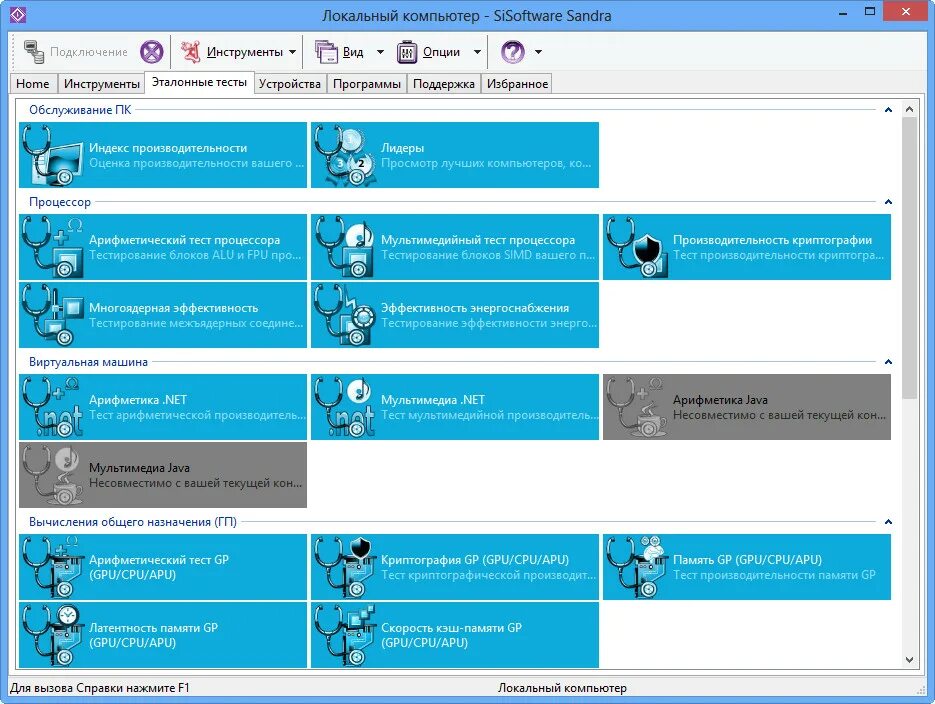The width and height of the screenshot is (935, 704).
Task: Switch to the Home tab
Action: [33, 83]
